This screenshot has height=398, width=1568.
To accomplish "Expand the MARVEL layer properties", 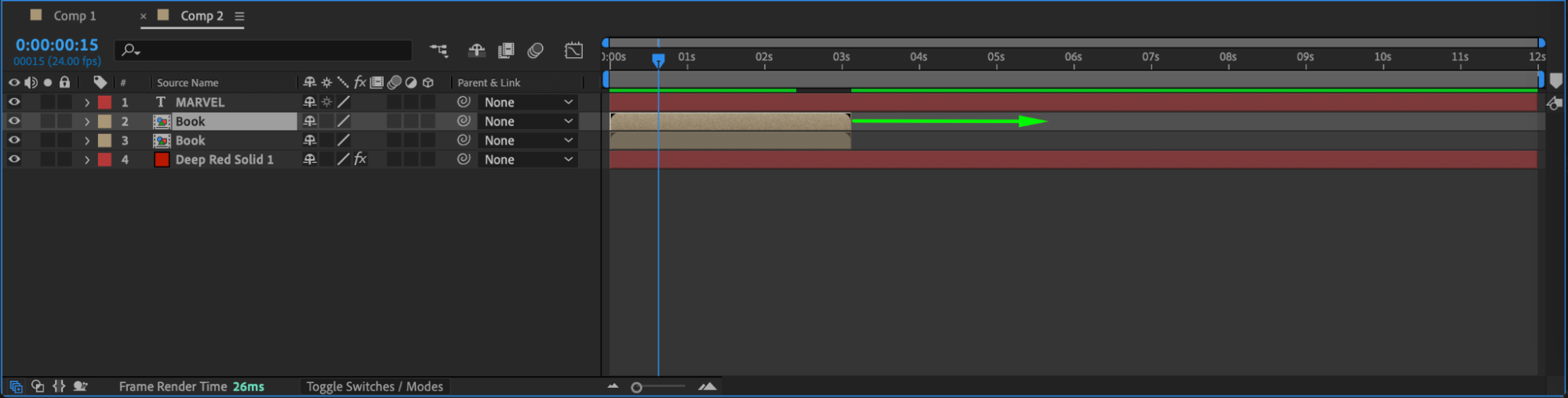I will point(87,102).
